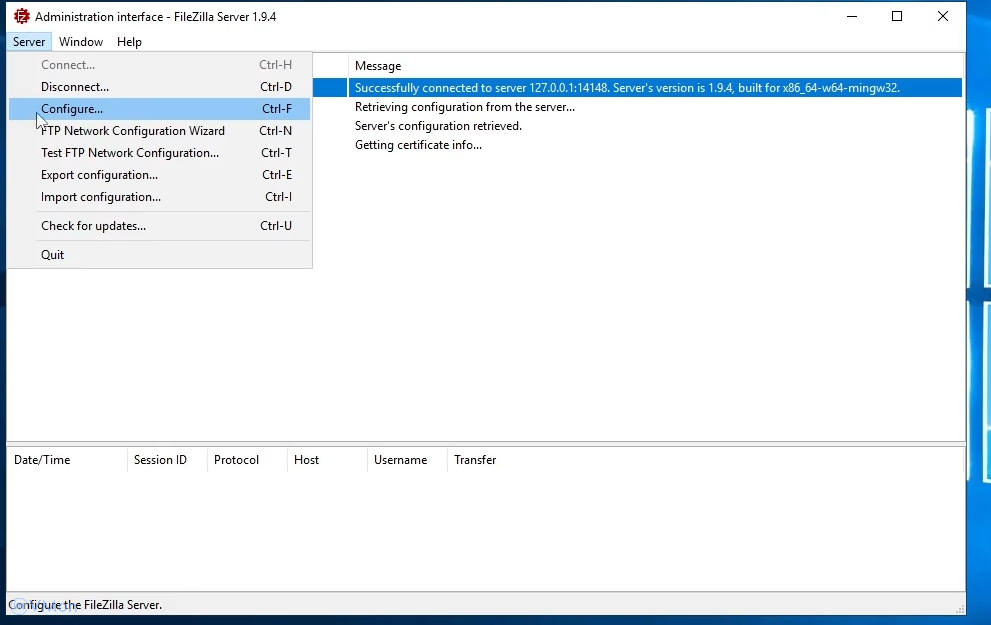
Task: Click the Session ID column header
Action: (160, 460)
